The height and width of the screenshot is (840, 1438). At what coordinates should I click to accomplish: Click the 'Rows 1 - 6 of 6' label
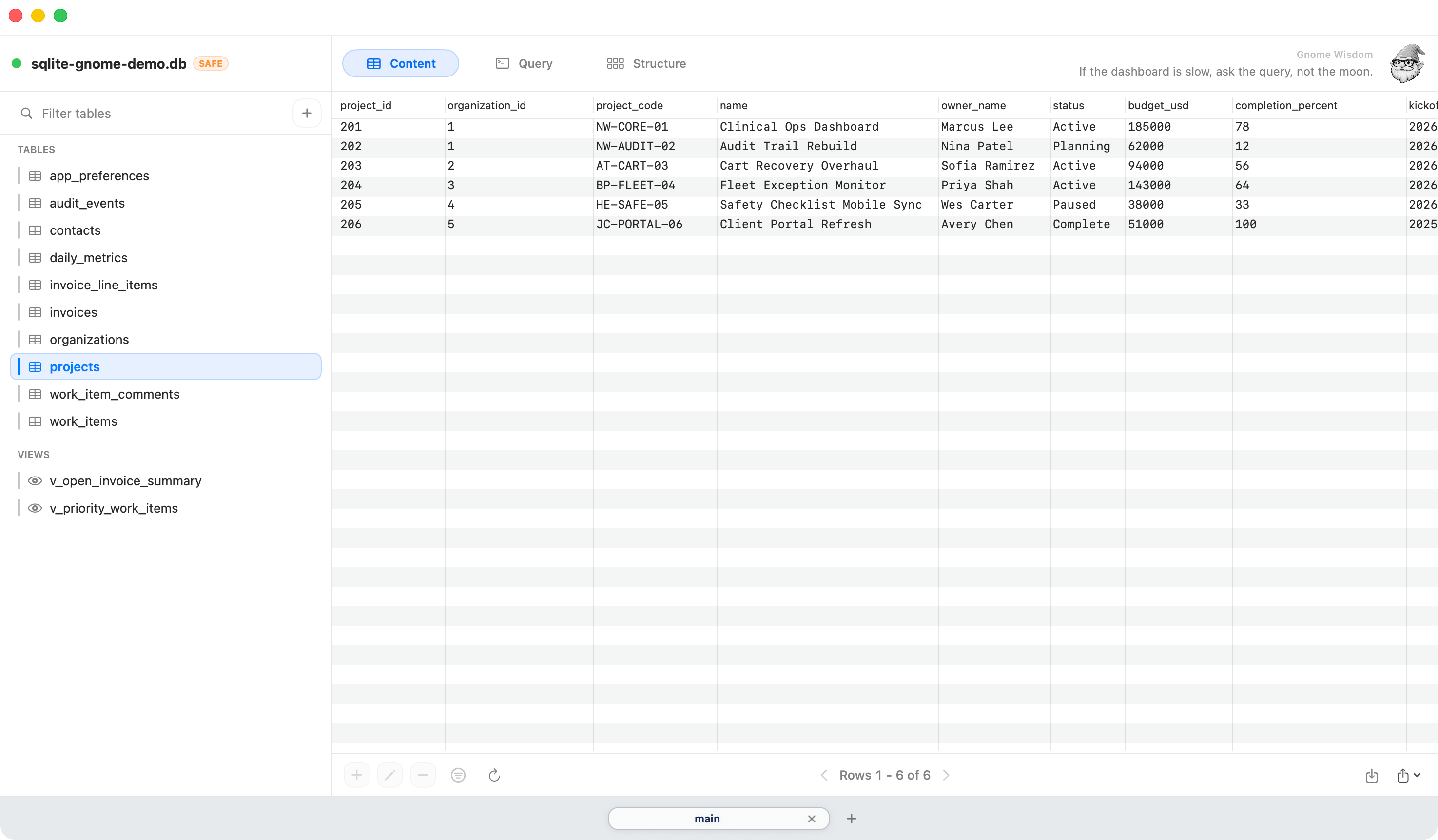click(884, 775)
